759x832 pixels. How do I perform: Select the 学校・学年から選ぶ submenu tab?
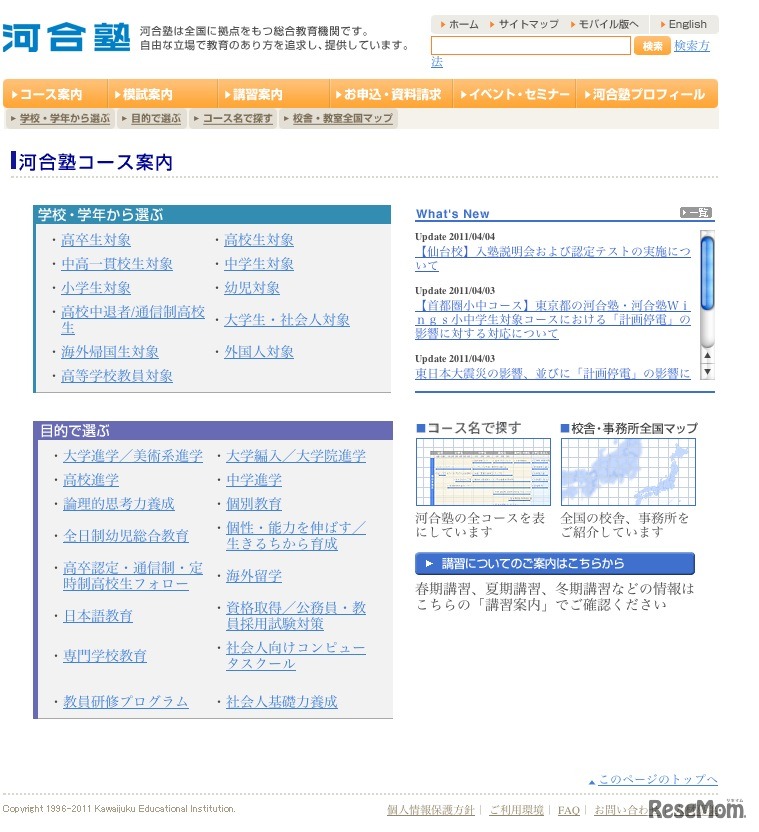tap(60, 119)
